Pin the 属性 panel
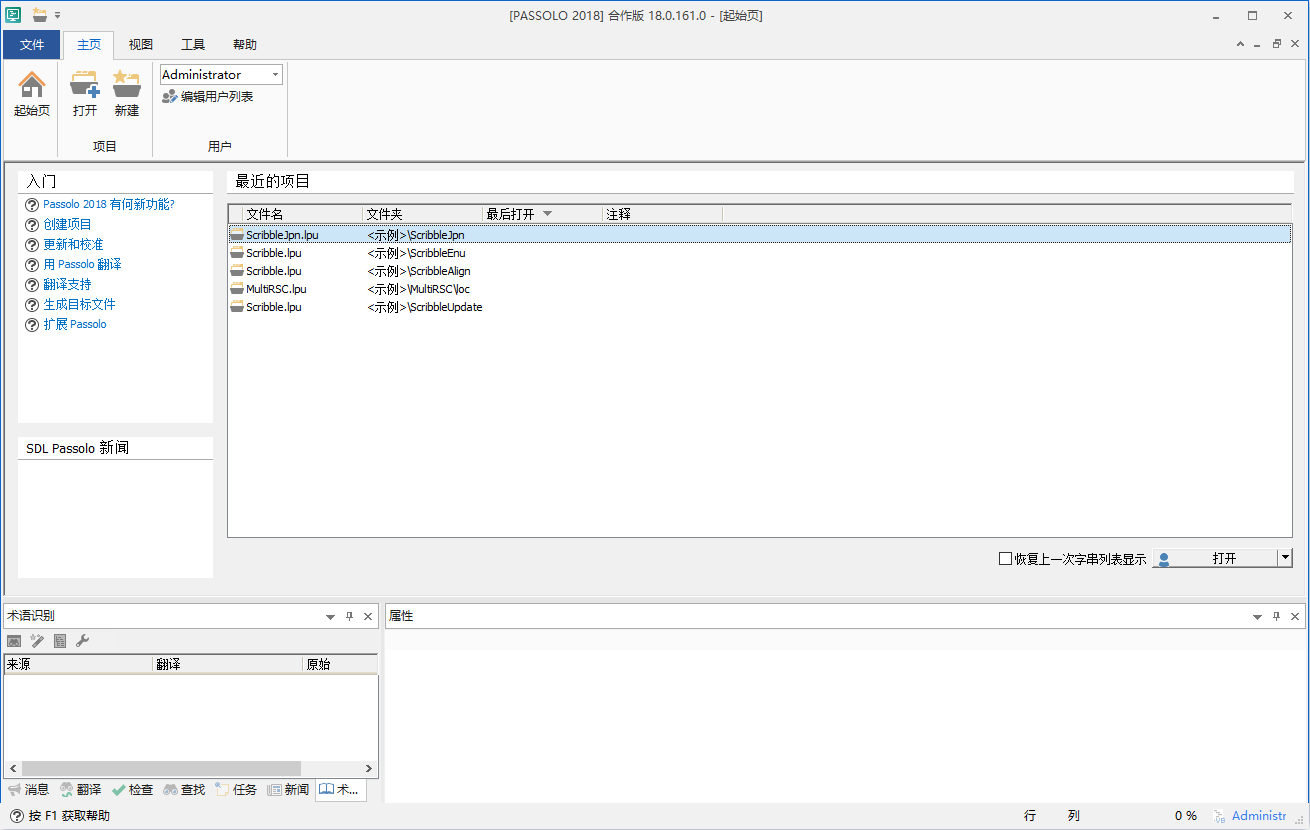Image resolution: width=1310 pixels, height=830 pixels. (1277, 617)
